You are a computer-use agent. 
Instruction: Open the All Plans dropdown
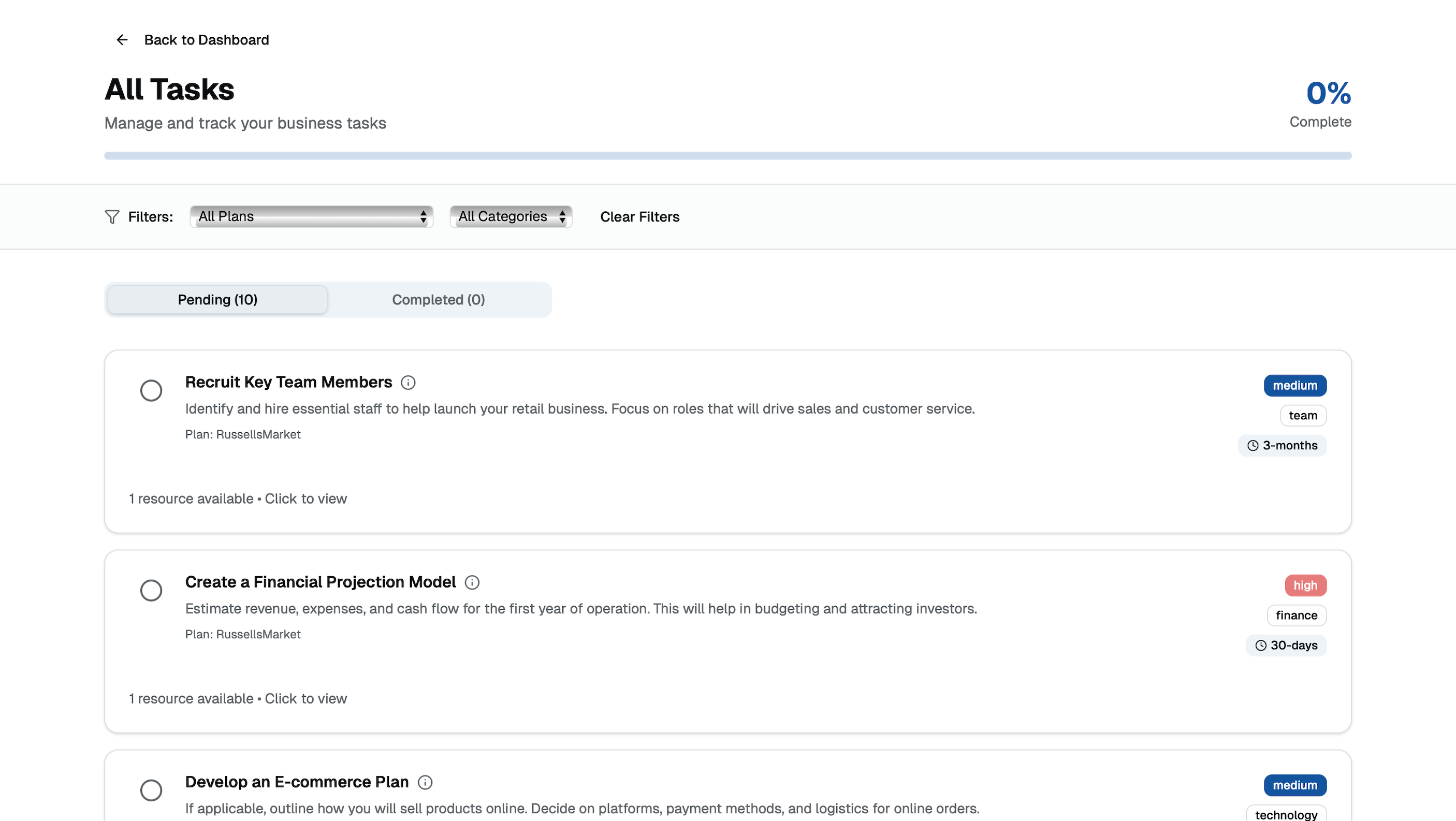click(311, 216)
